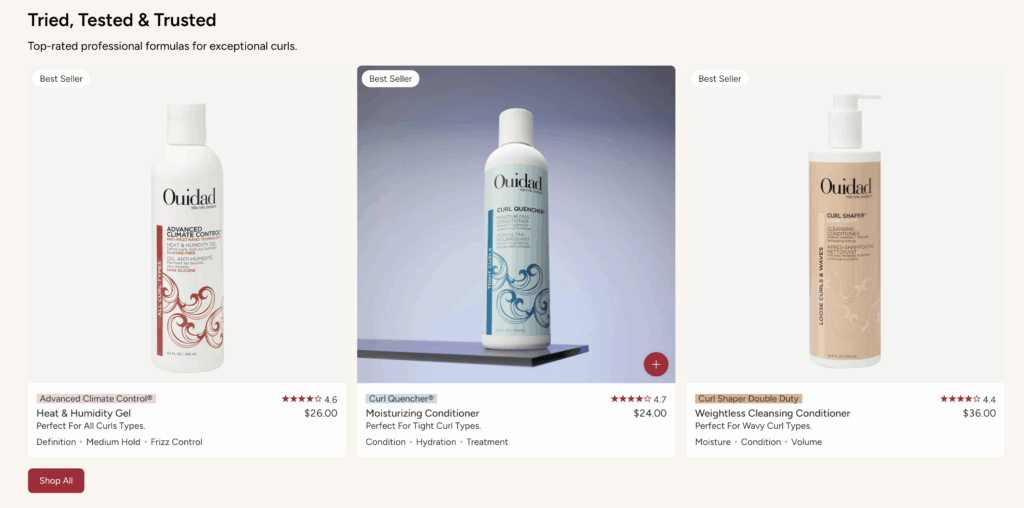Click the red plus quick-add icon
The image size is (1024, 508).
656,364
